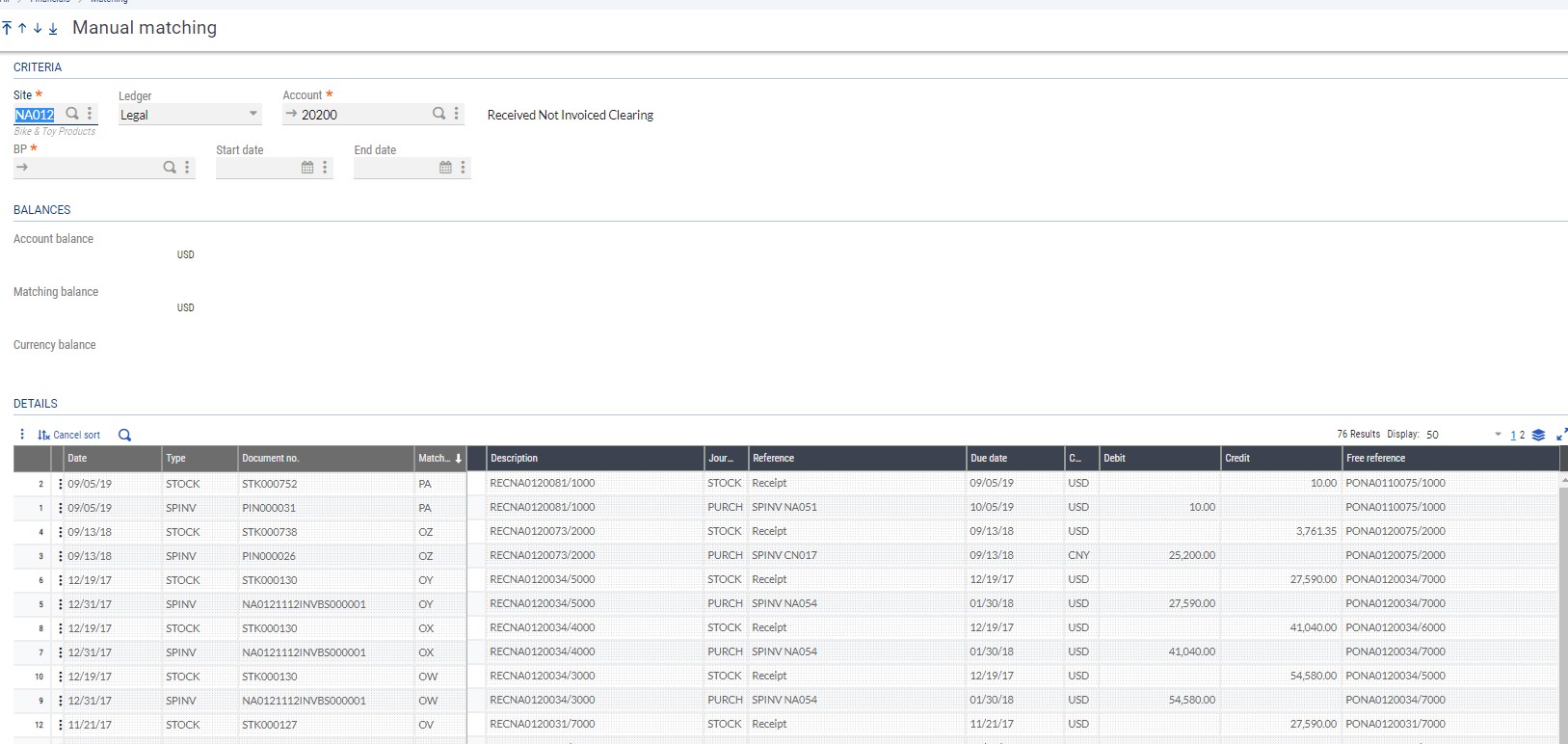
Task: Open the Account lookup magnifier icon
Action: point(439,114)
